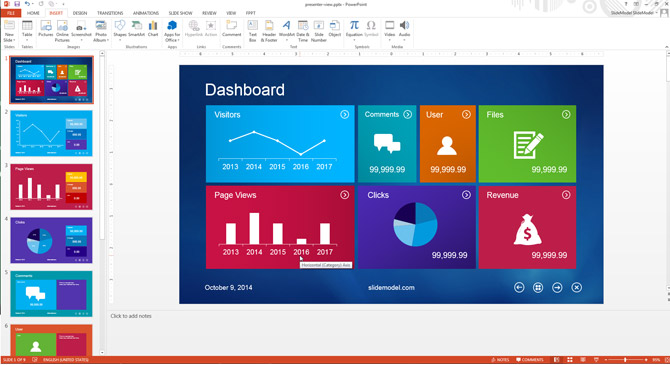Open the Screenshot capture tool
Viewport: 670px width, 365px height.
81,30
